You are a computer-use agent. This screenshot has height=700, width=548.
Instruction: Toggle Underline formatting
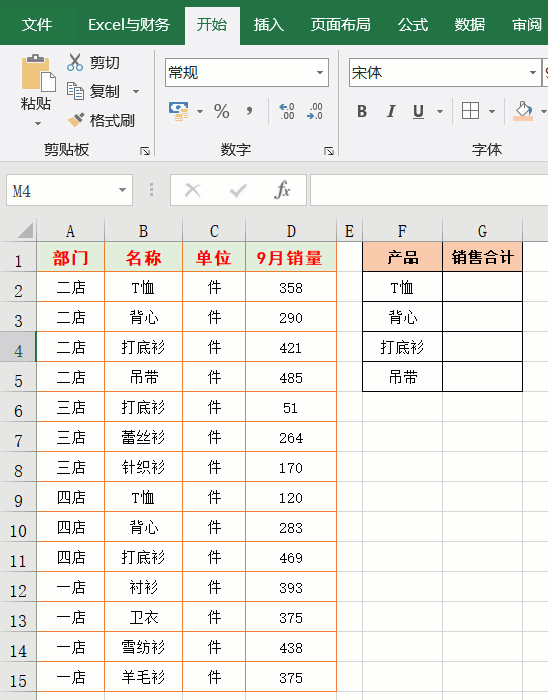pos(418,111)
